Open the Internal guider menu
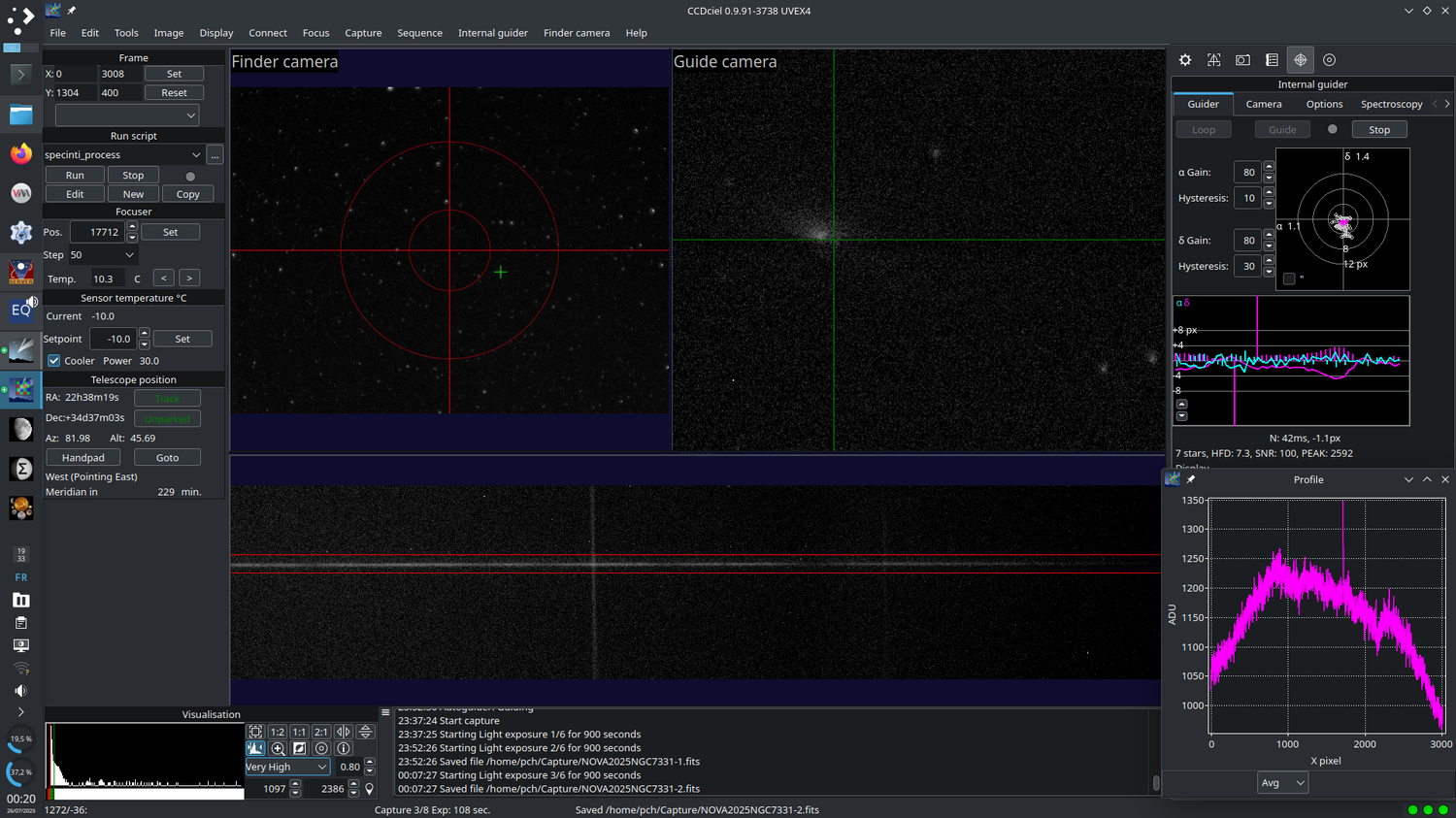This screenshot has height=818, width=1456. [x=493, y=33]
